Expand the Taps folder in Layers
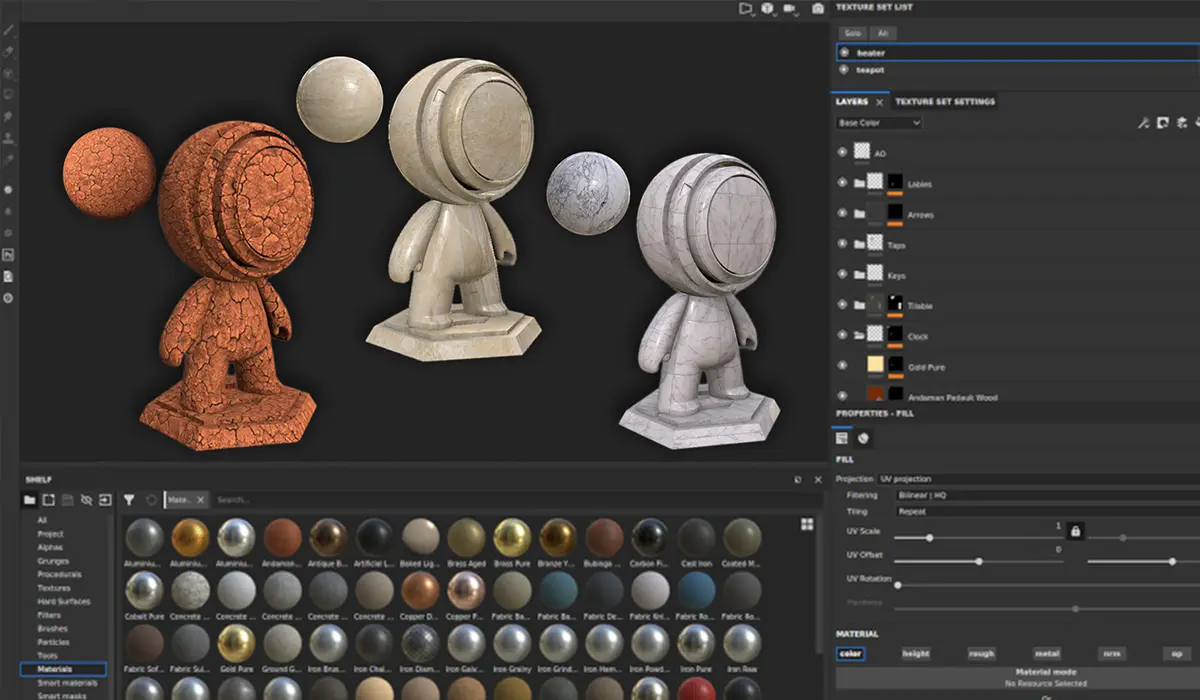Screen dimensions: 1200x700 [x=859, y=244]
